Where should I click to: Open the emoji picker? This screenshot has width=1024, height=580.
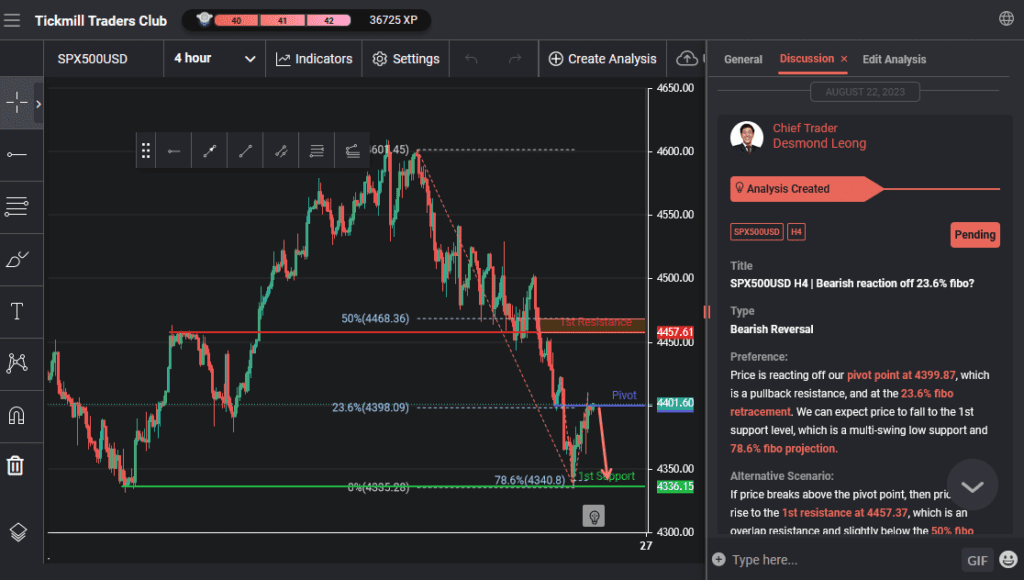coord(1008,560)
